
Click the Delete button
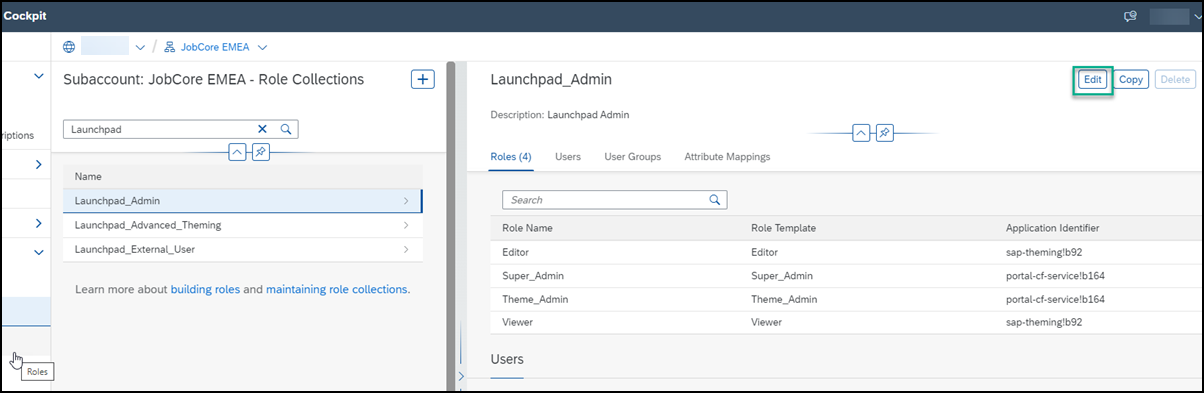coord(1175,80)
